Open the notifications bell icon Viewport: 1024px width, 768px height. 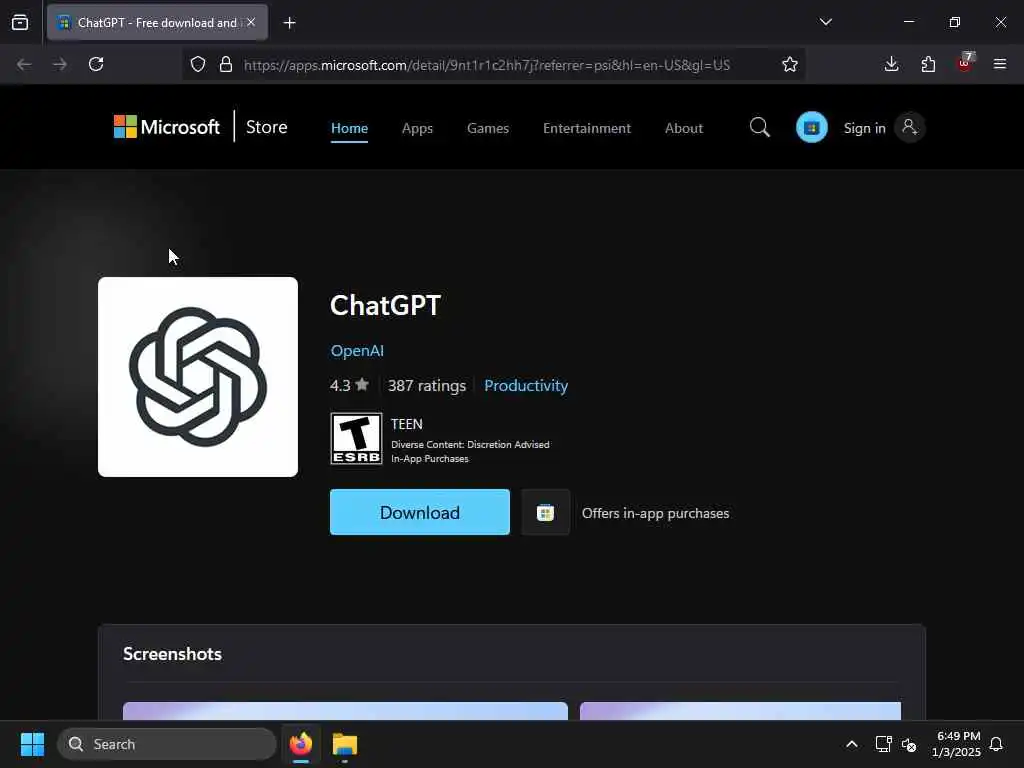coord(996,744)
